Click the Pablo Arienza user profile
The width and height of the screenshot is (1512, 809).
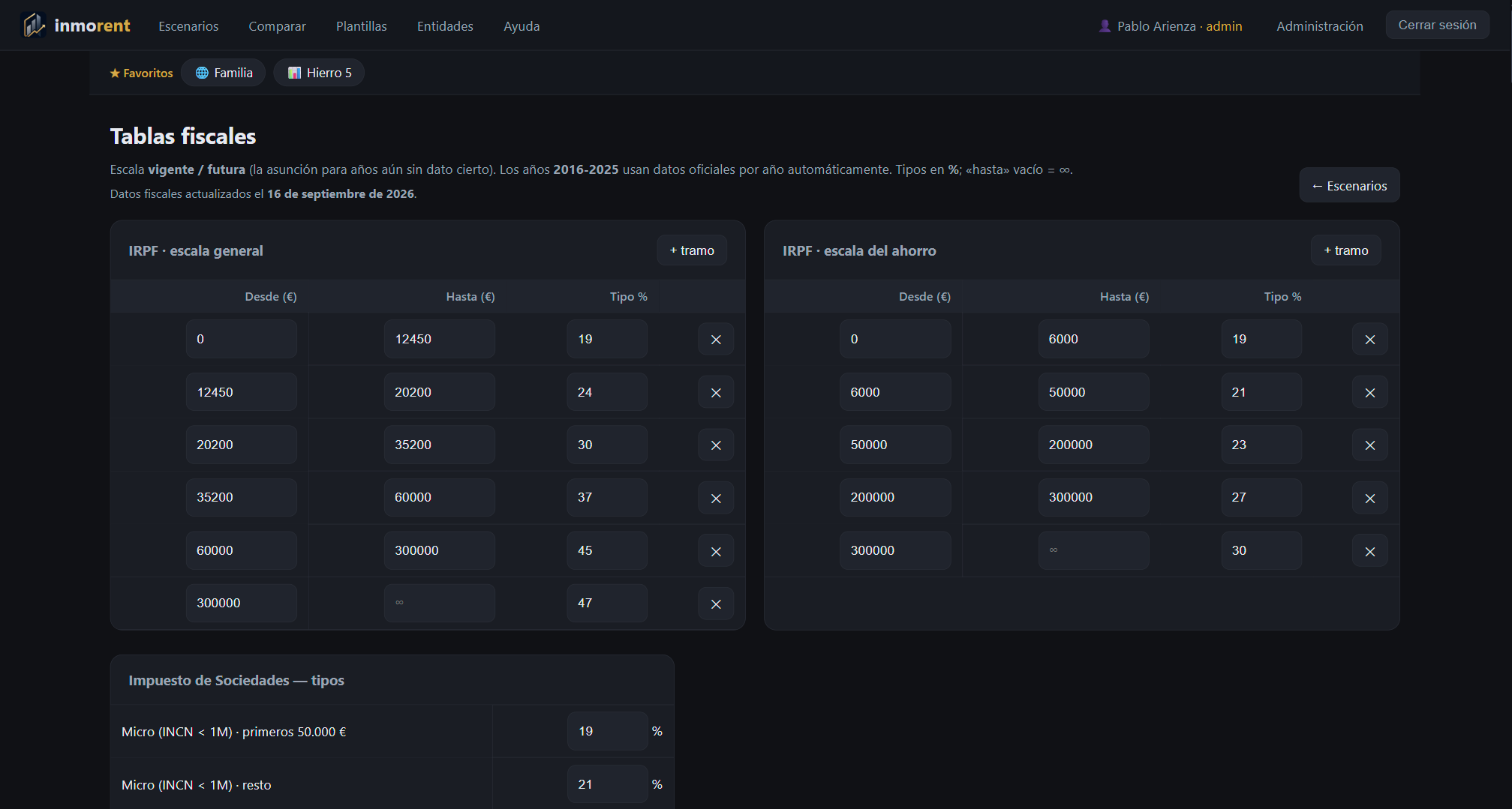pyautogui.click(x=1170, y=26)
